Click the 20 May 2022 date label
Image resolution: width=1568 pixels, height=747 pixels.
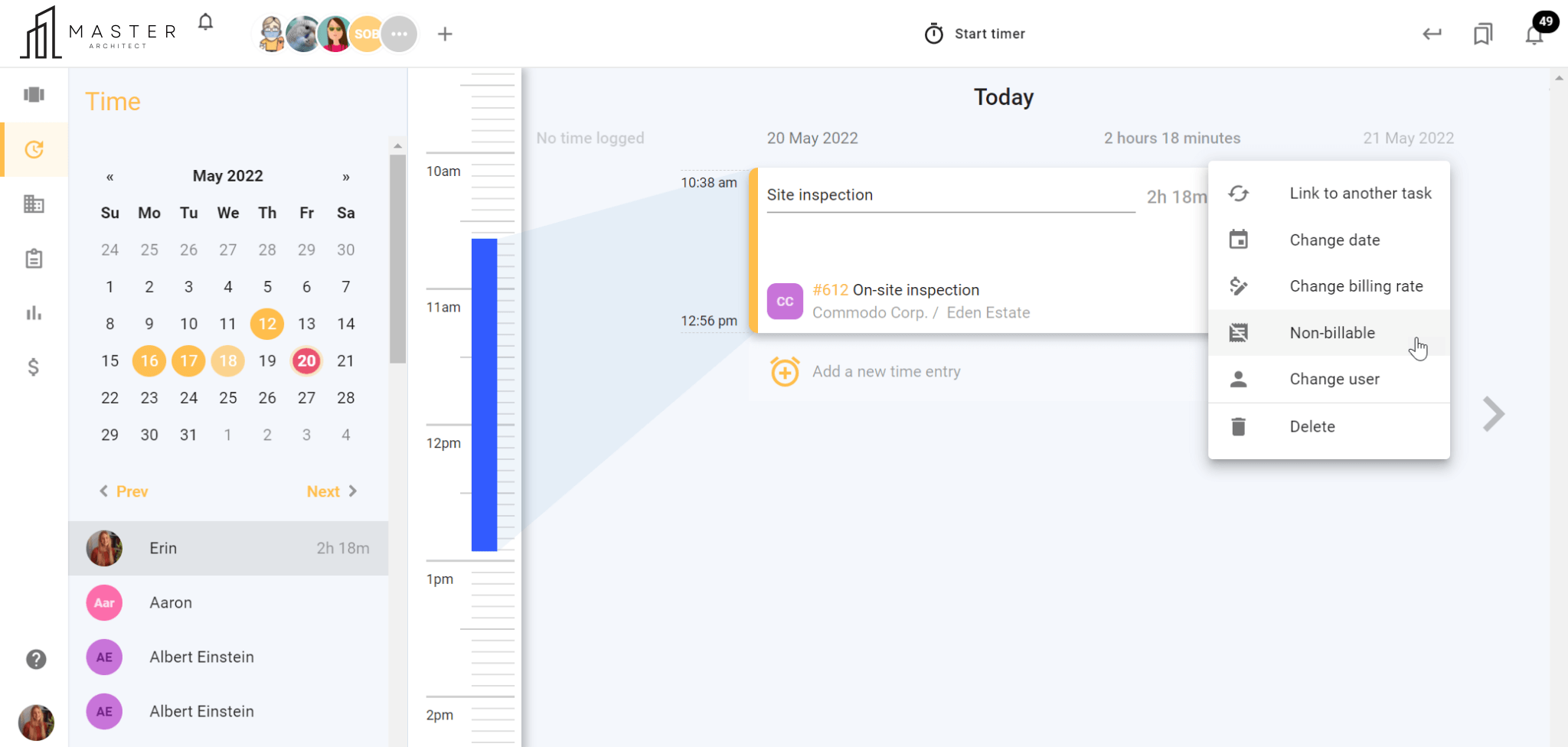click(x=812, y=138)
